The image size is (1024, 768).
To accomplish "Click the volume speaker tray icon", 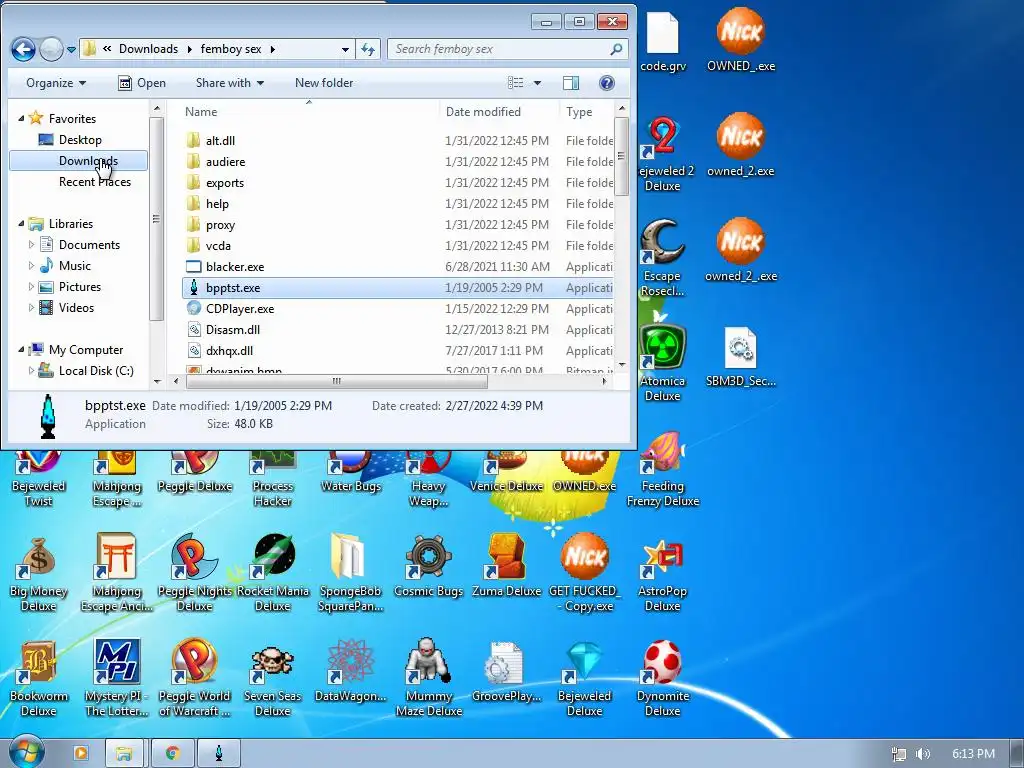I will pyautogui.click(x=922, y=754).
